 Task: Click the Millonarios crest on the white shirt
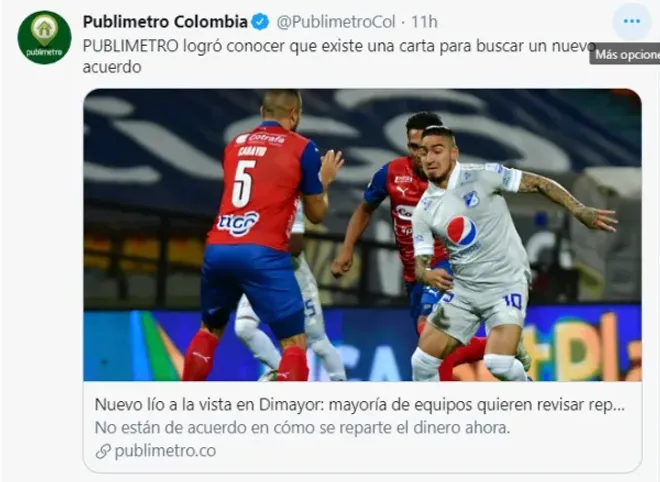(471, 199)
